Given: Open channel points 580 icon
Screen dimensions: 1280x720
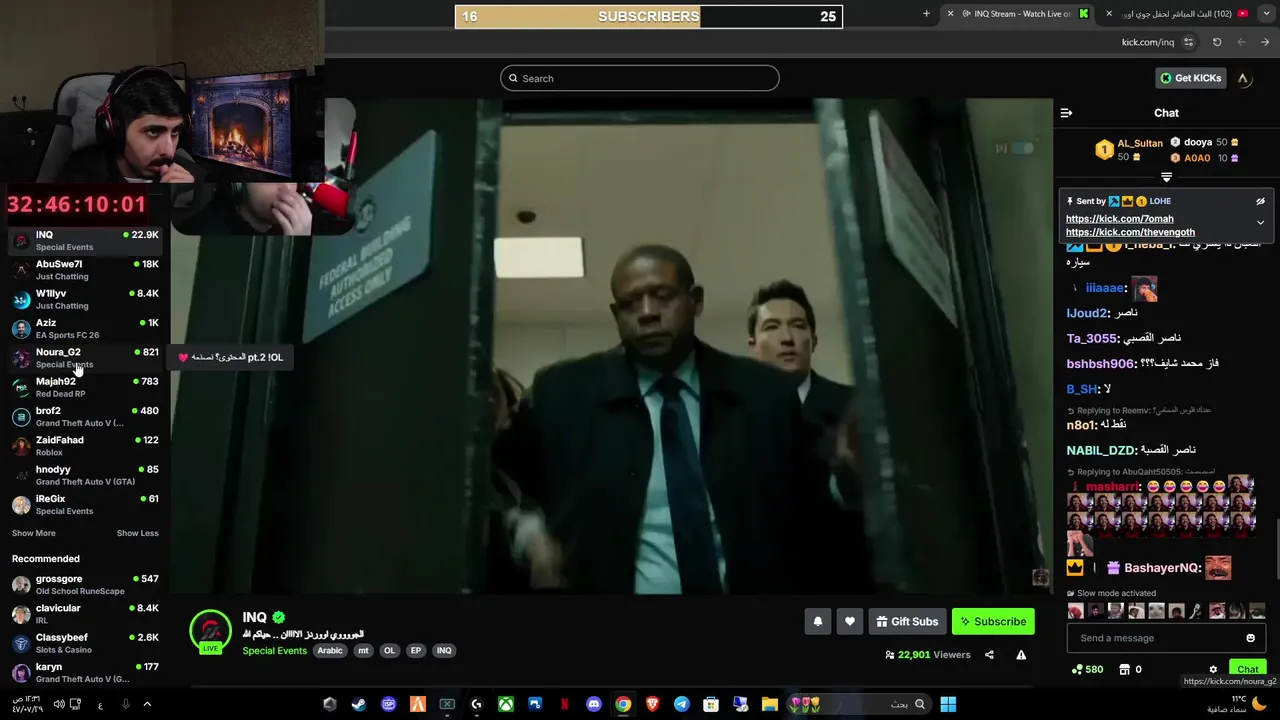Looking at the screenshot, I should tap(1087, 669).
